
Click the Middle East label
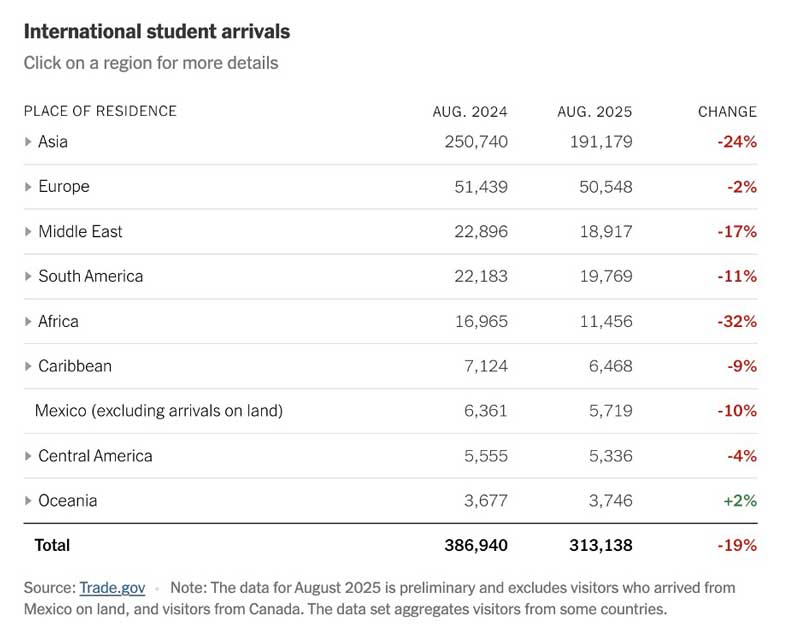(x=80, y=232)
